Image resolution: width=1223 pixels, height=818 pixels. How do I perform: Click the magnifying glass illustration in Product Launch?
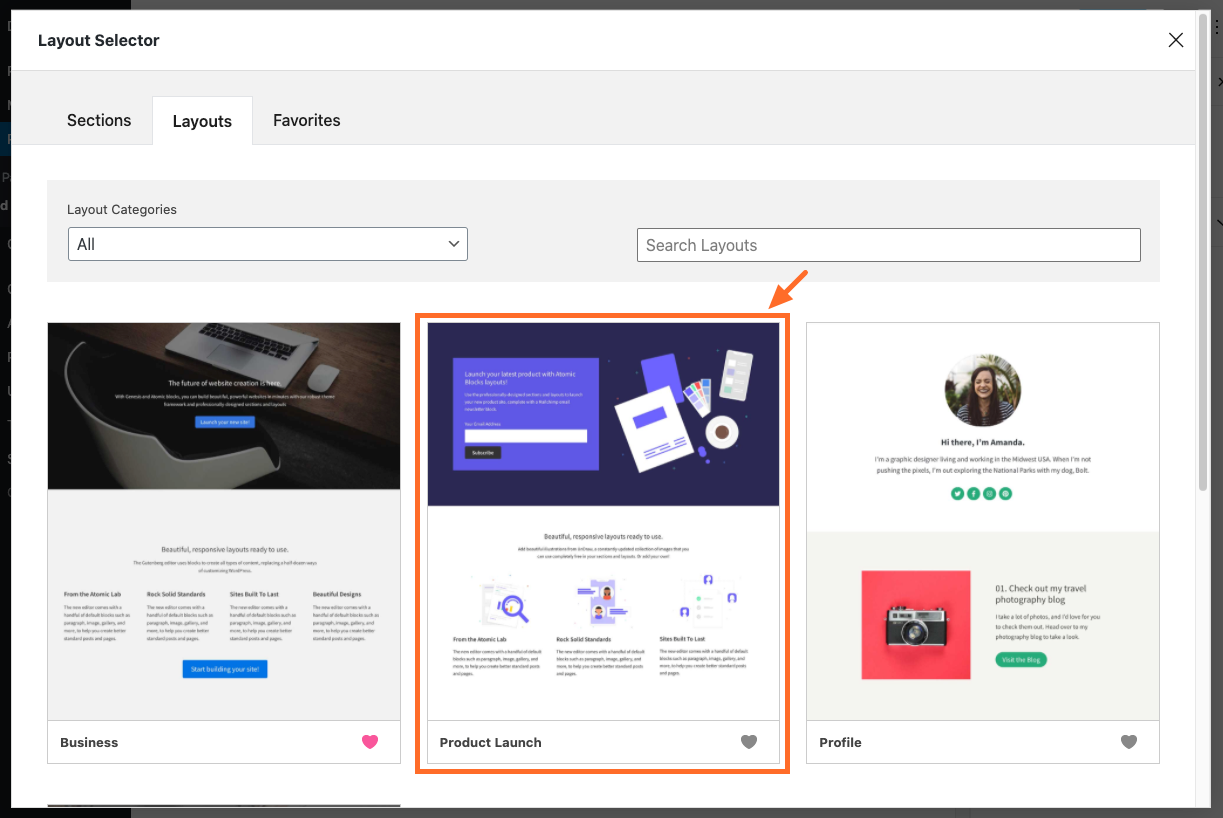(516, 605)
